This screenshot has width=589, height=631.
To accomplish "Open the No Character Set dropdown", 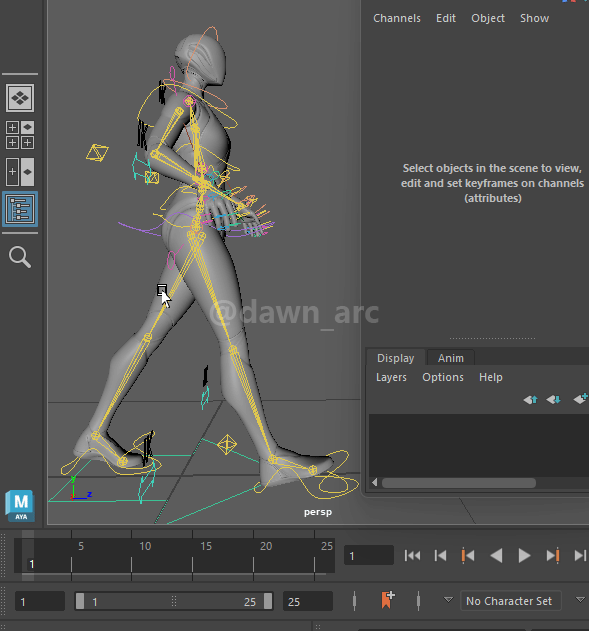I will [x=510, y=601].
